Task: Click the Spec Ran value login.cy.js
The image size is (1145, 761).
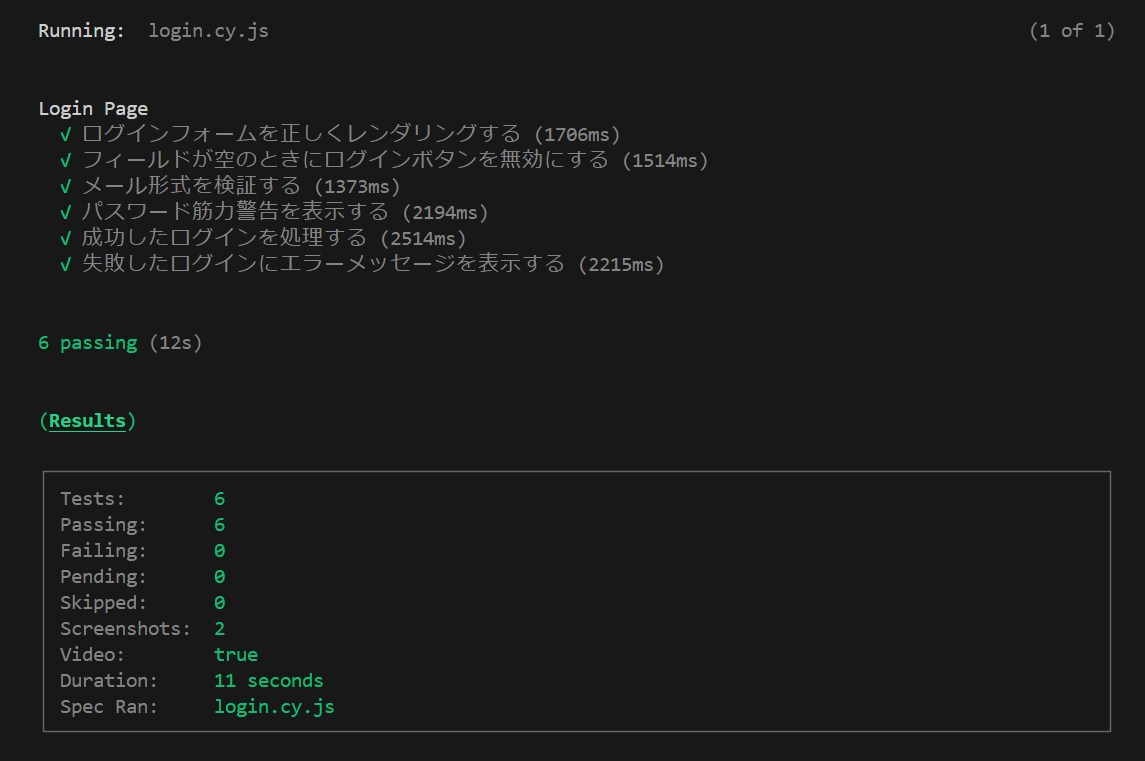Action: tap(274, 707)
